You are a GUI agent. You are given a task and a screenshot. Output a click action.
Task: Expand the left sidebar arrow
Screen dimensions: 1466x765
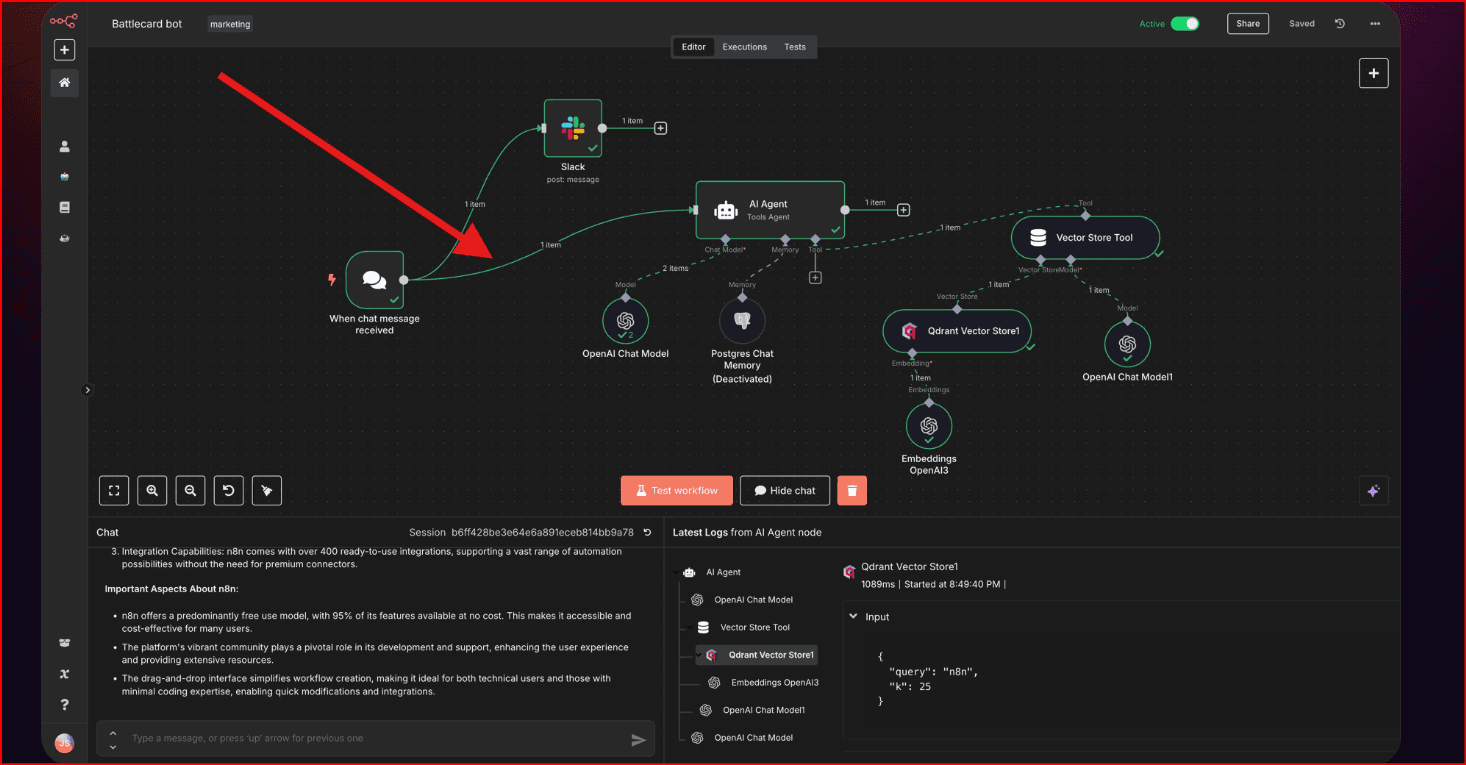87,390
